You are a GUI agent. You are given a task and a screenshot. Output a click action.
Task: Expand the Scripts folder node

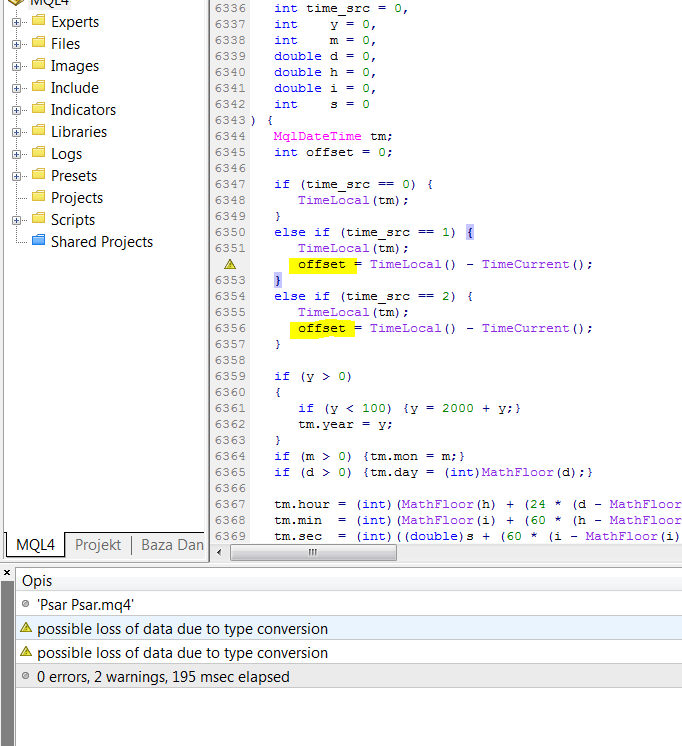pos(17,220)
